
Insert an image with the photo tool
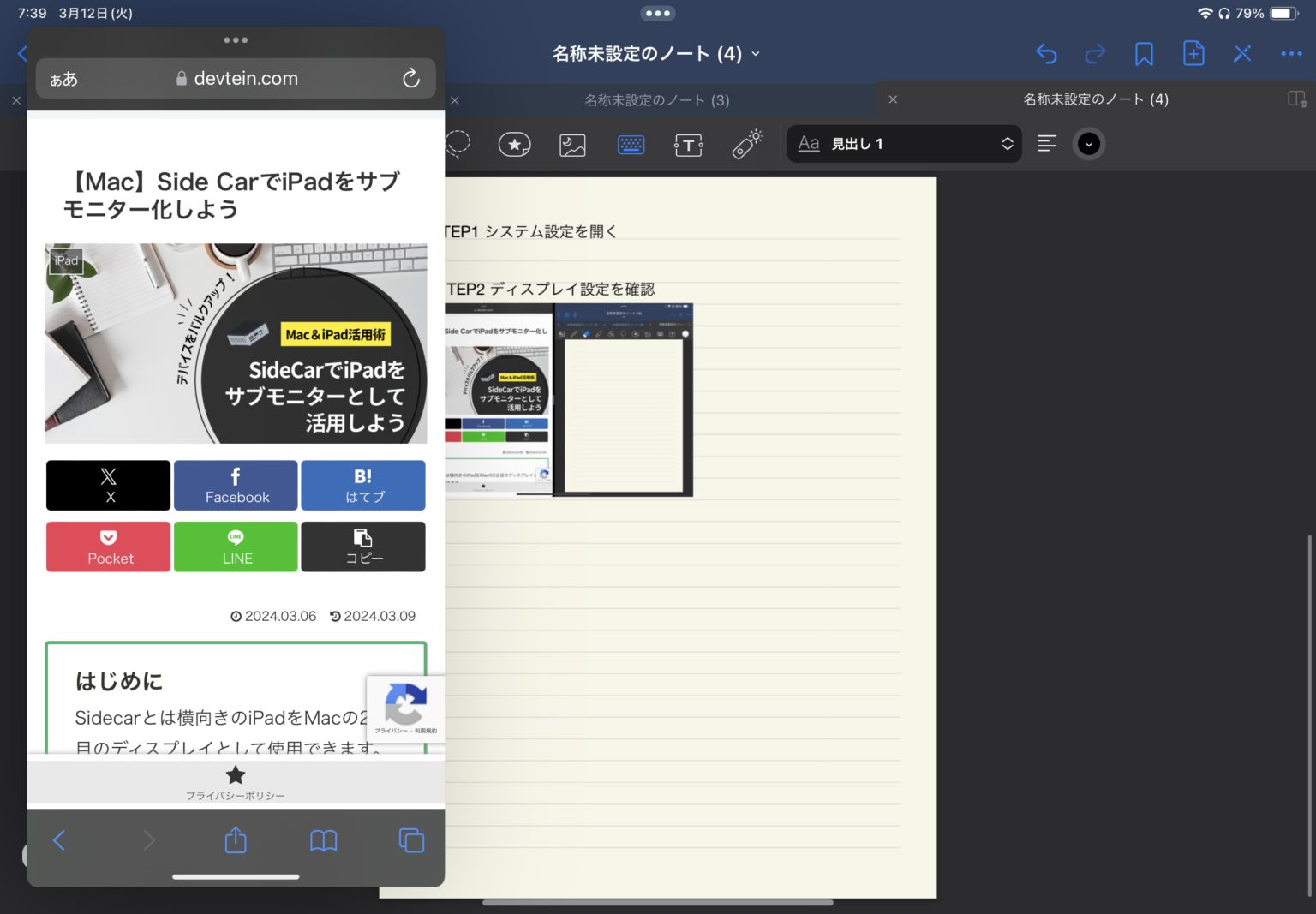572,144
